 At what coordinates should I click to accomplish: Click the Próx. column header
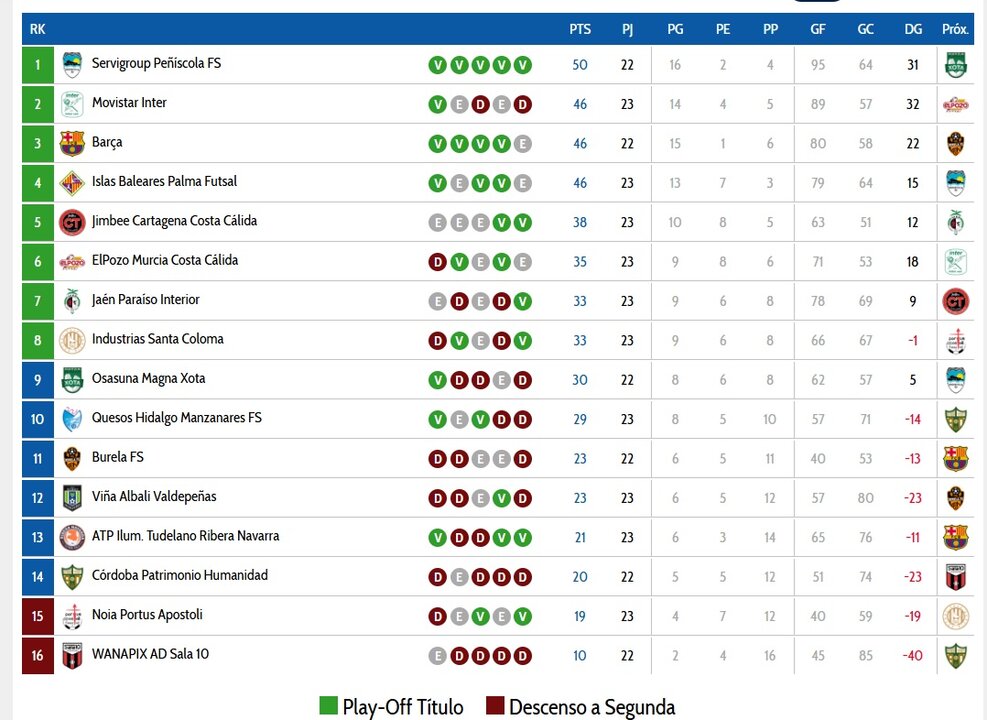(x=955, y=29)
